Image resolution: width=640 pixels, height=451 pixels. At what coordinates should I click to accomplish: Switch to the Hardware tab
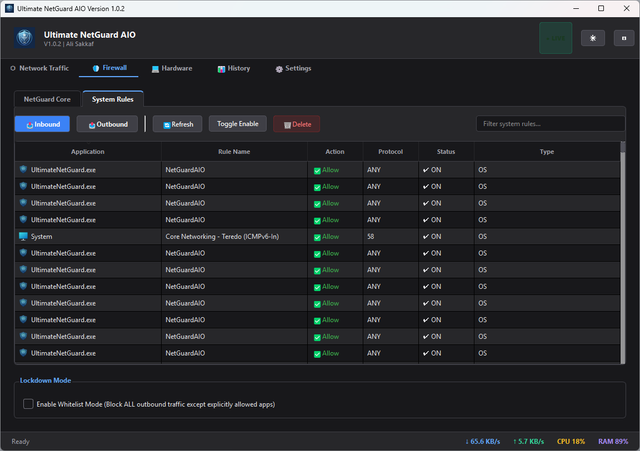[172, 69]
